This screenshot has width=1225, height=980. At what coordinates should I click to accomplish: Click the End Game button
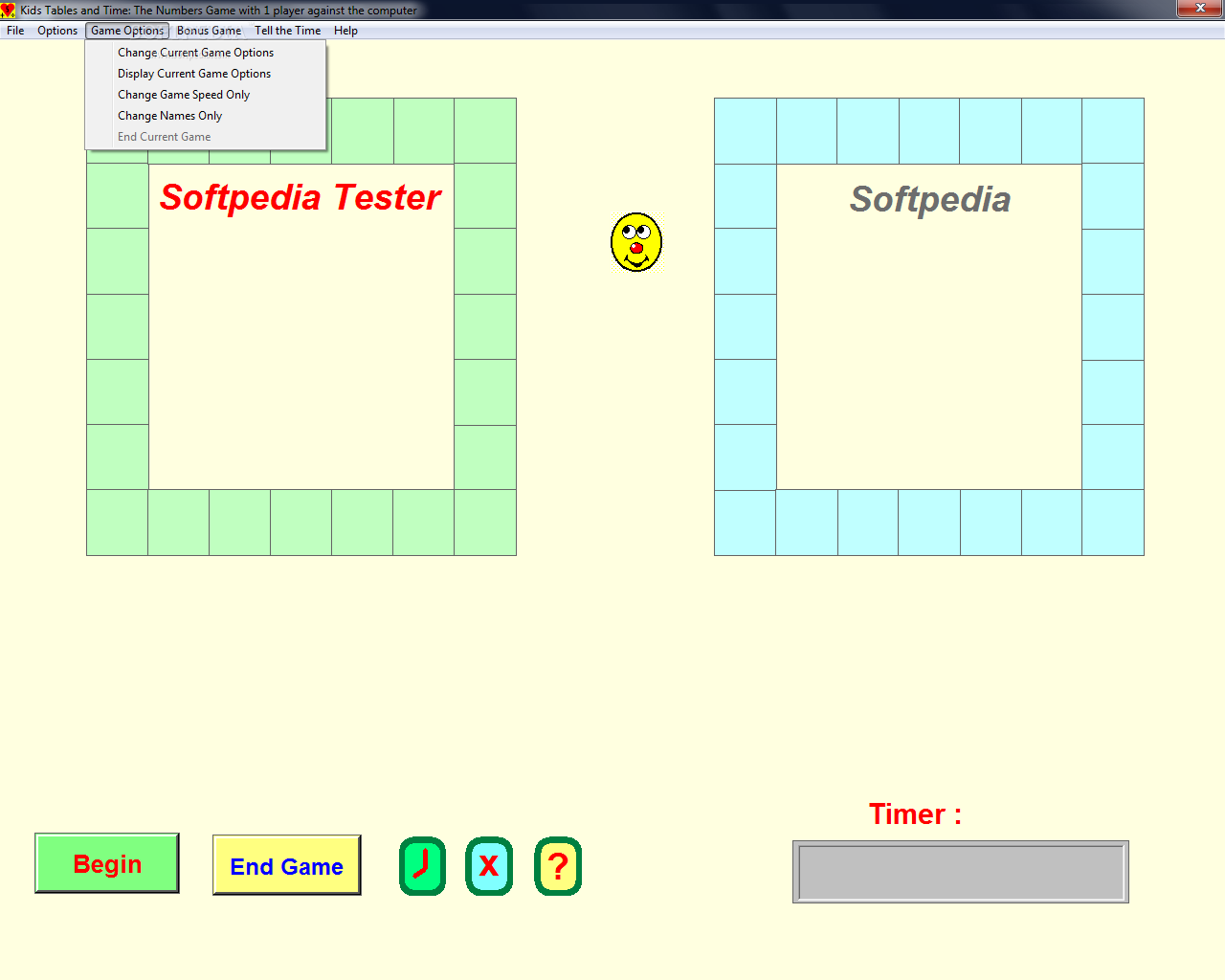coord(286,865)
